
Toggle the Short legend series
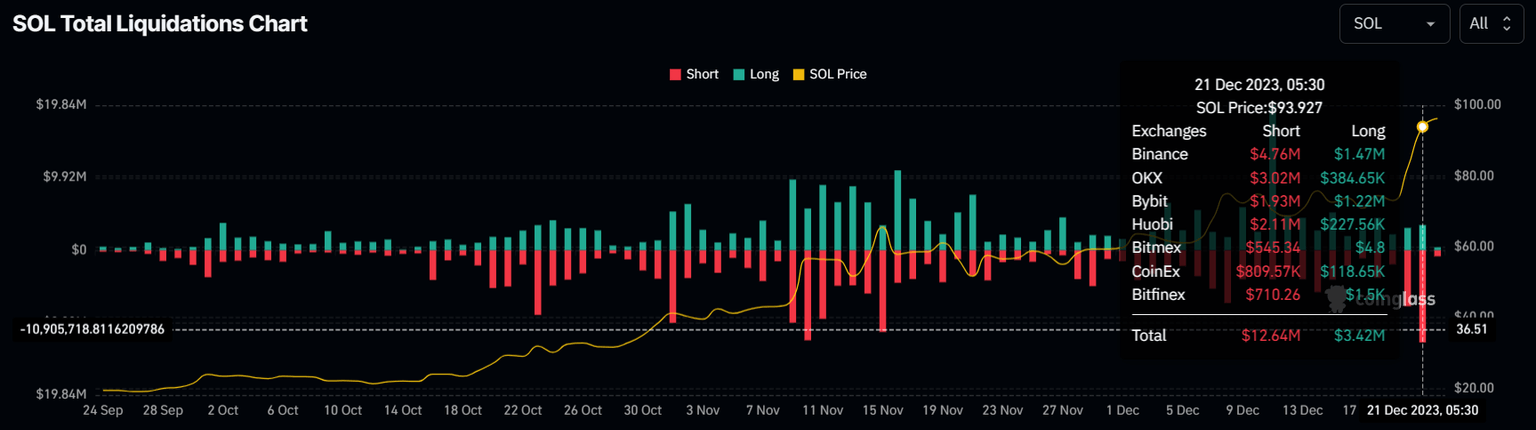(693, 74)
